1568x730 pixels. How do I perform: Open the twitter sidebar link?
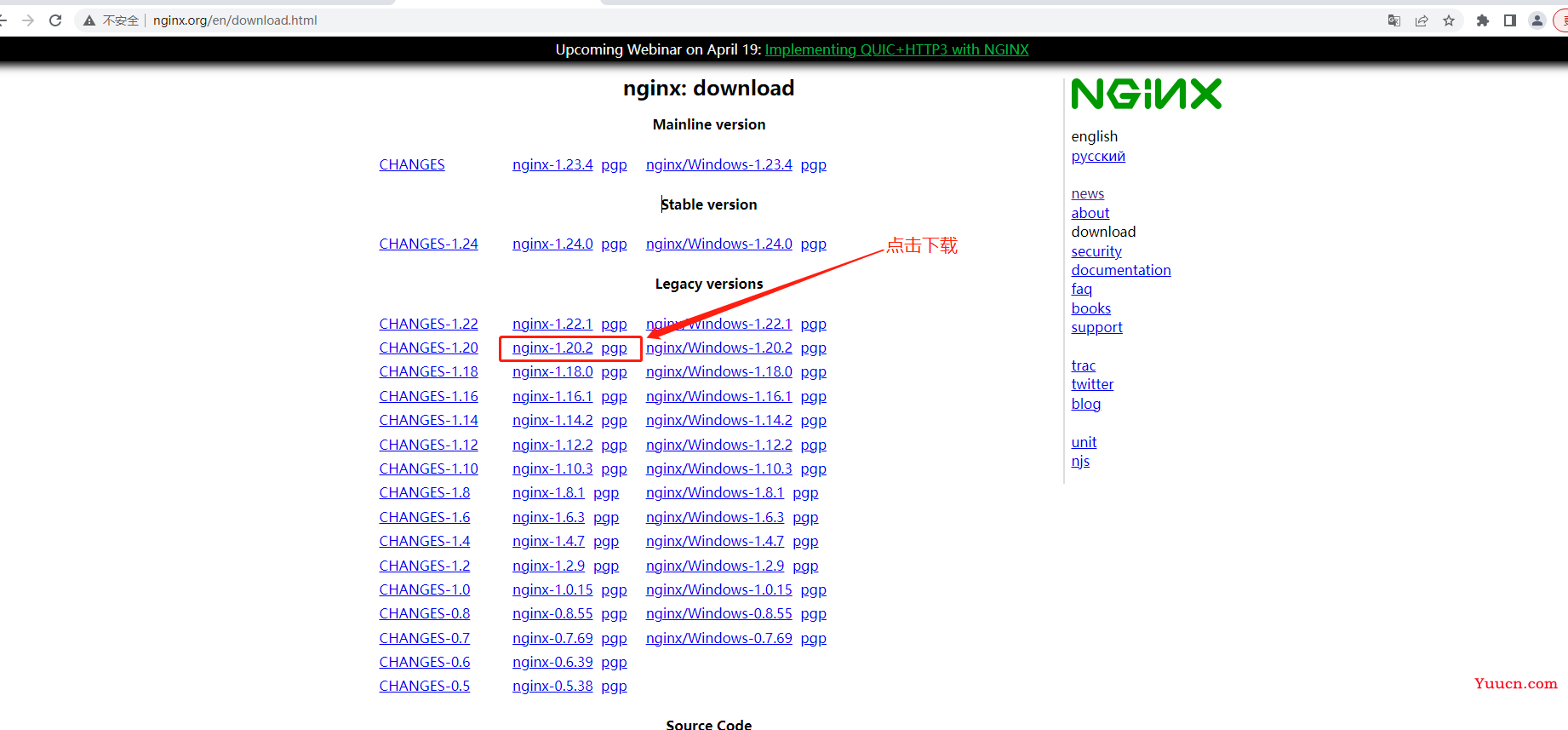tap(1092, 384)
